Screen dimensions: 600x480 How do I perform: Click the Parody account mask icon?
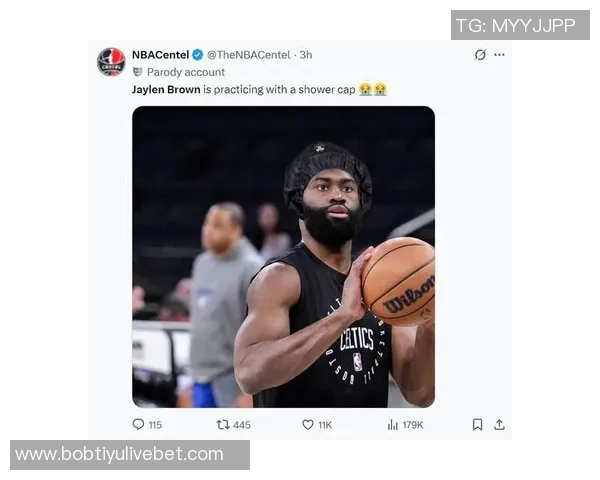pyautogui.click(x=137, y=72)
